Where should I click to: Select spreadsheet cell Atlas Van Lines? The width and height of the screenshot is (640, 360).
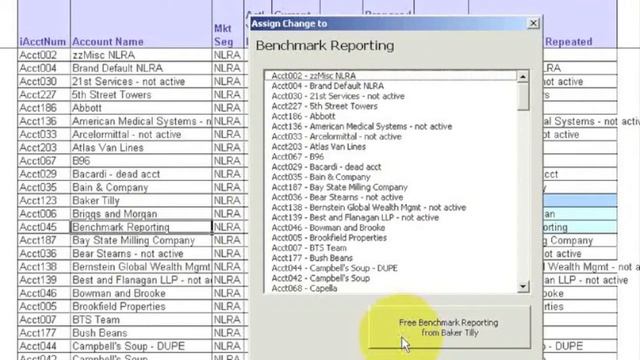click(141, 148)
